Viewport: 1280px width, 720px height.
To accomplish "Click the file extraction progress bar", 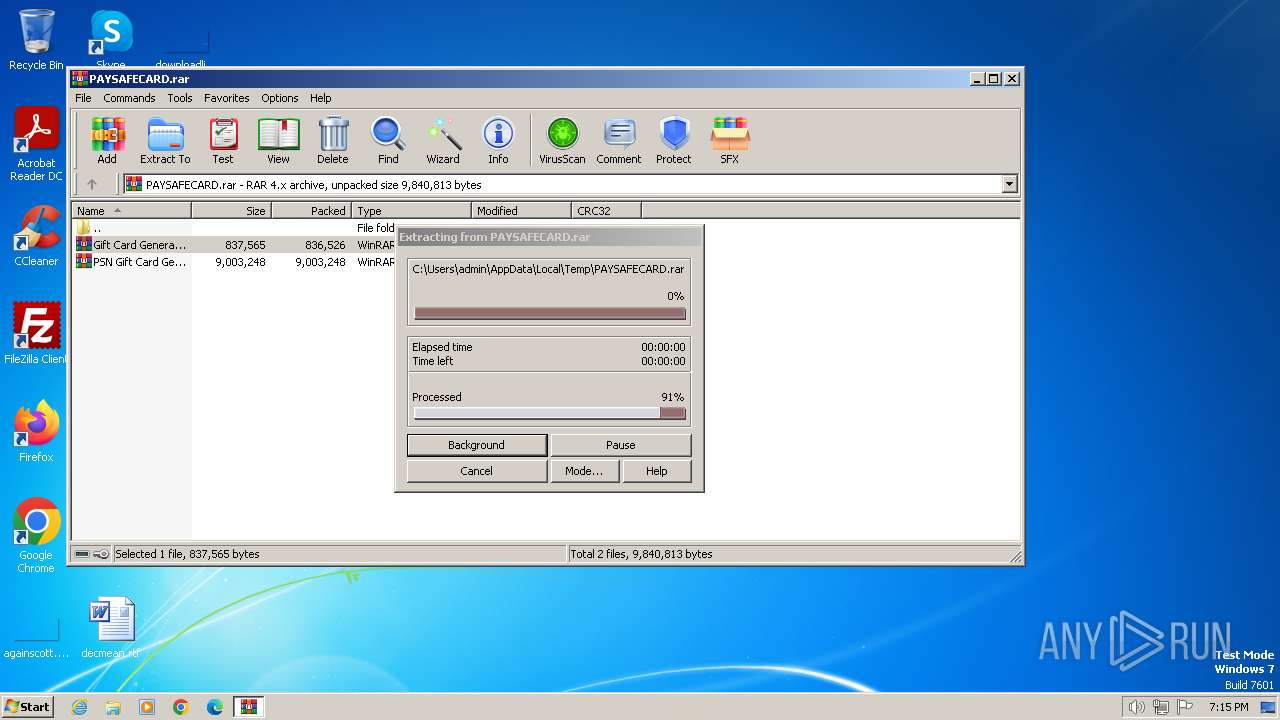I will tap(550, 313).
